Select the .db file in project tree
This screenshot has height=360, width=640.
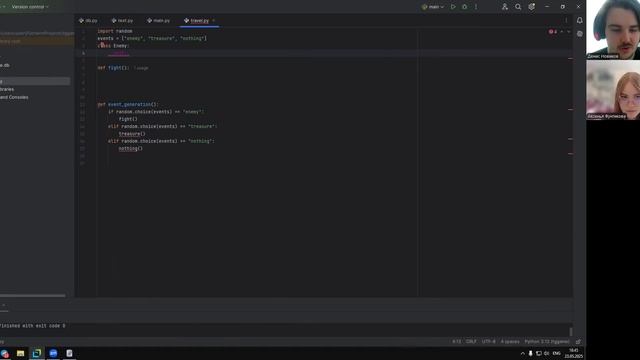pyautogui.click(x=4, y=65)
